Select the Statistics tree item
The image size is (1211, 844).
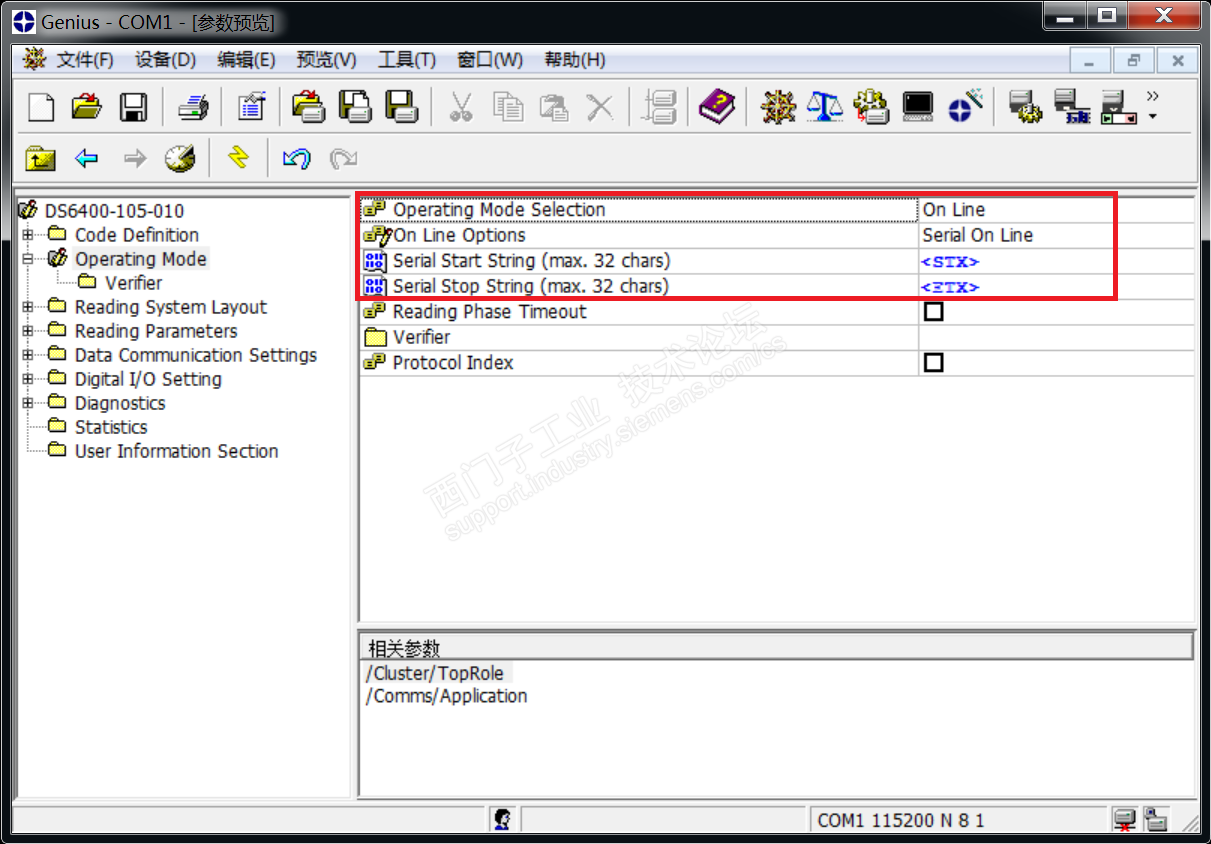tap(111, 427)
